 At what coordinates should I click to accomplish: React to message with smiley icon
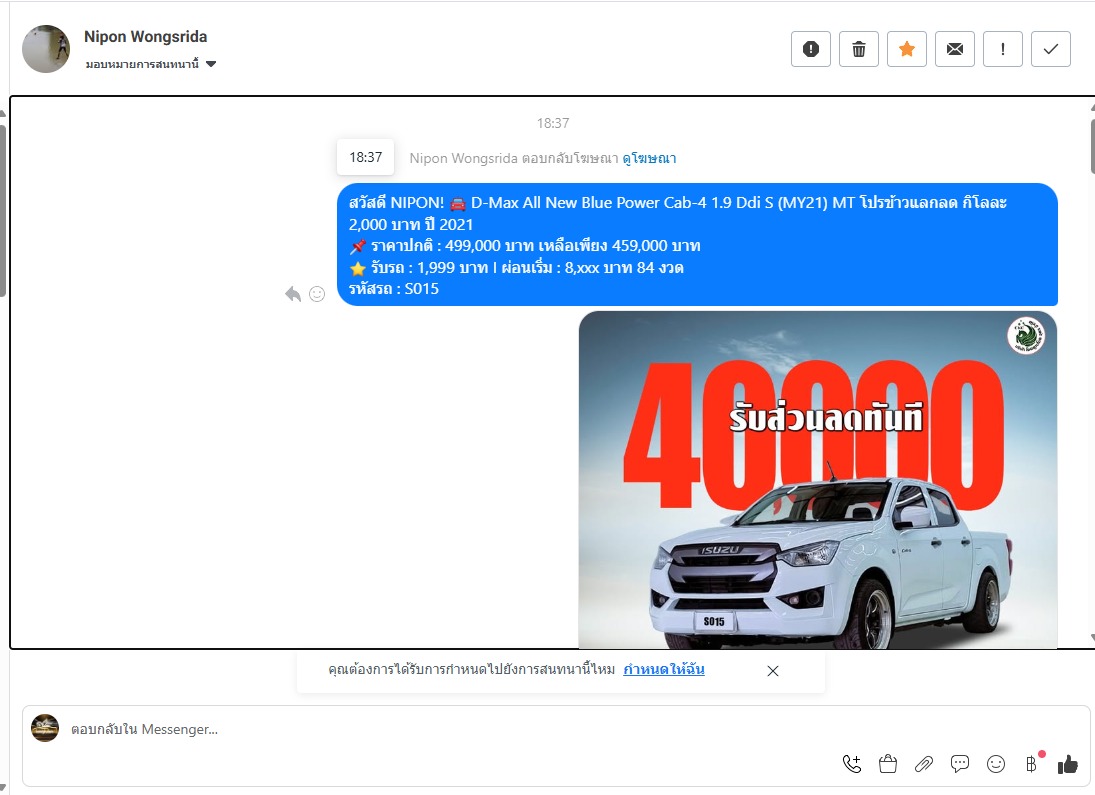[317, 294]
